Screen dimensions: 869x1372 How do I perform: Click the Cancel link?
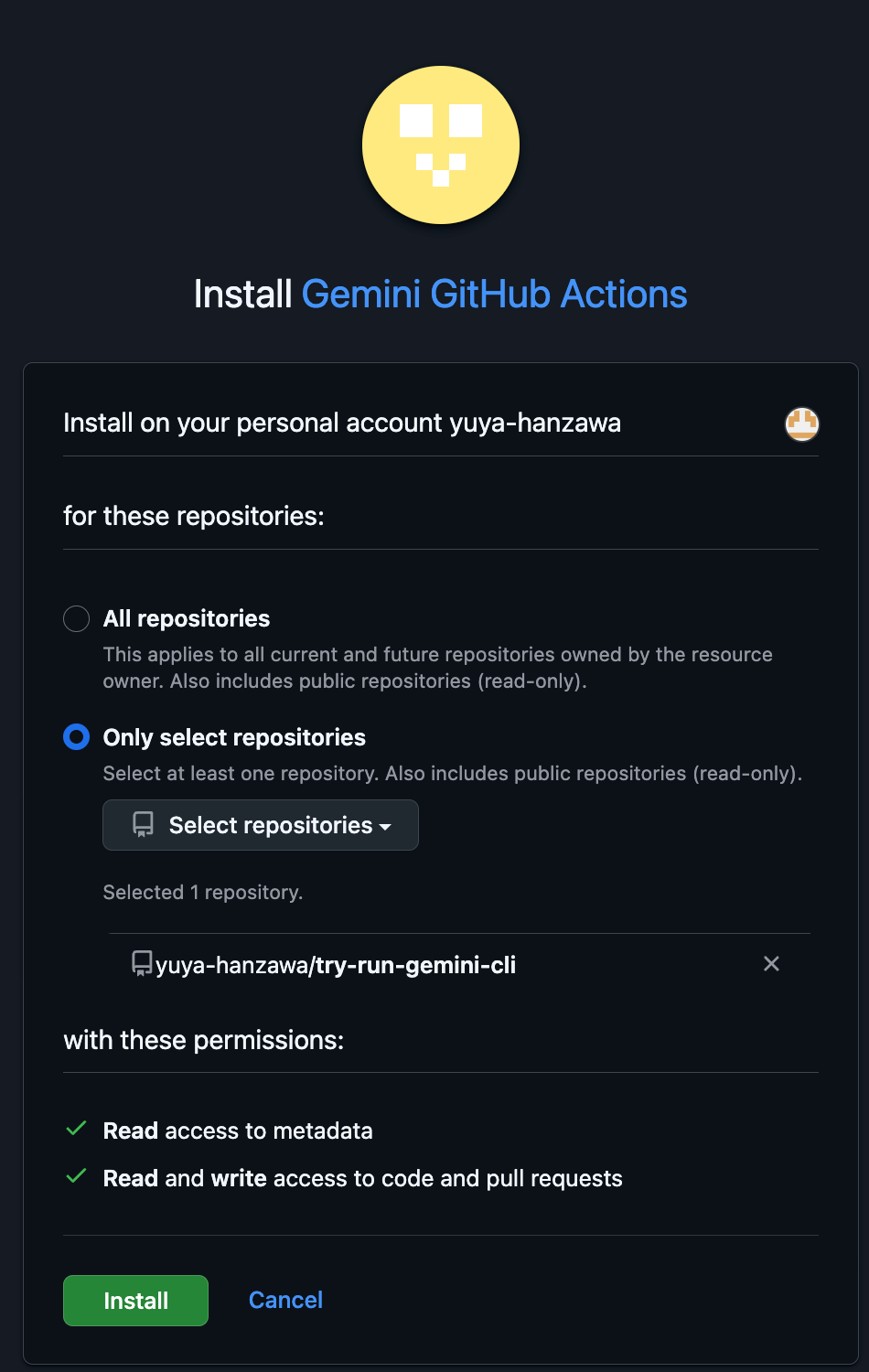click(285, 1300)
